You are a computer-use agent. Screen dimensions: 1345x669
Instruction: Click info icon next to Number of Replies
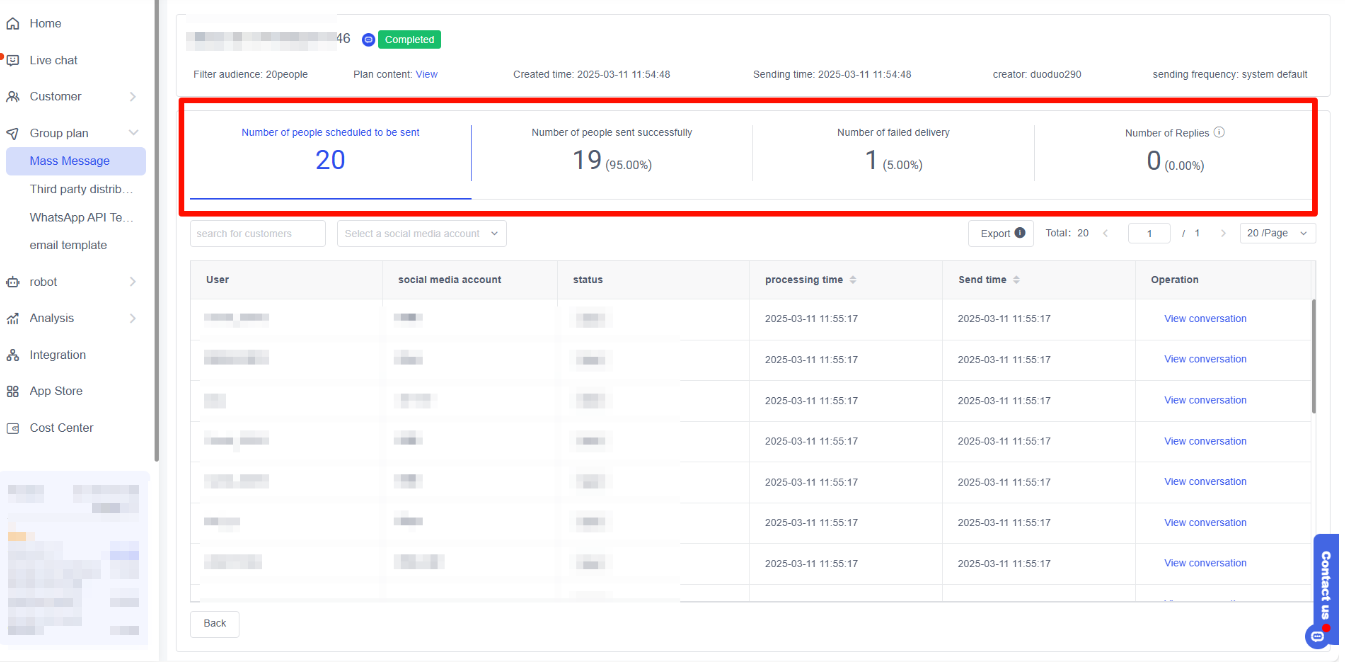tap(1219, 132)
